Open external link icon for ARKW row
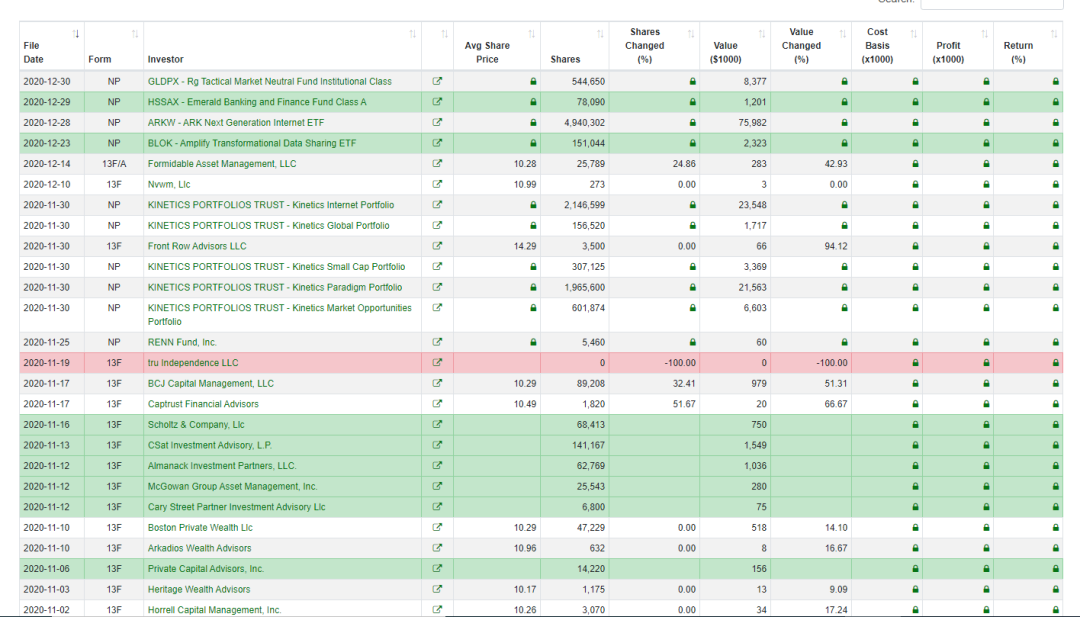The height and width of the screenshot is (617, 1080). click(x=437, y=123)
